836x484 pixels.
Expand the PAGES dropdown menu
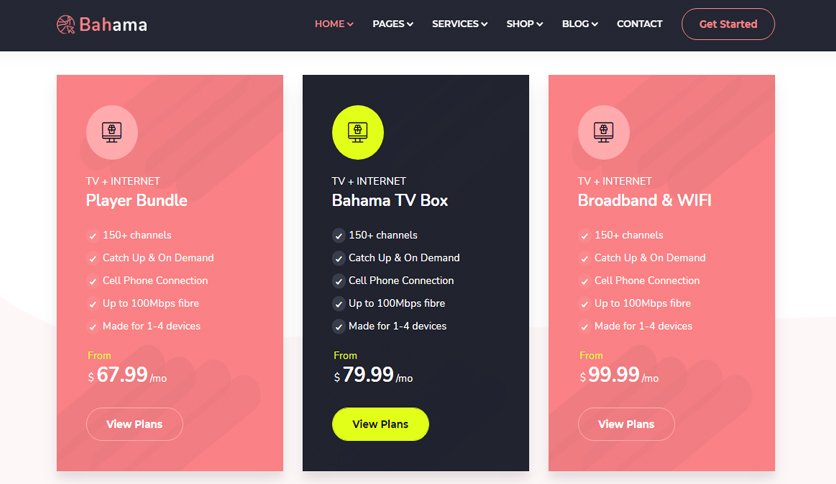point(392,24)
